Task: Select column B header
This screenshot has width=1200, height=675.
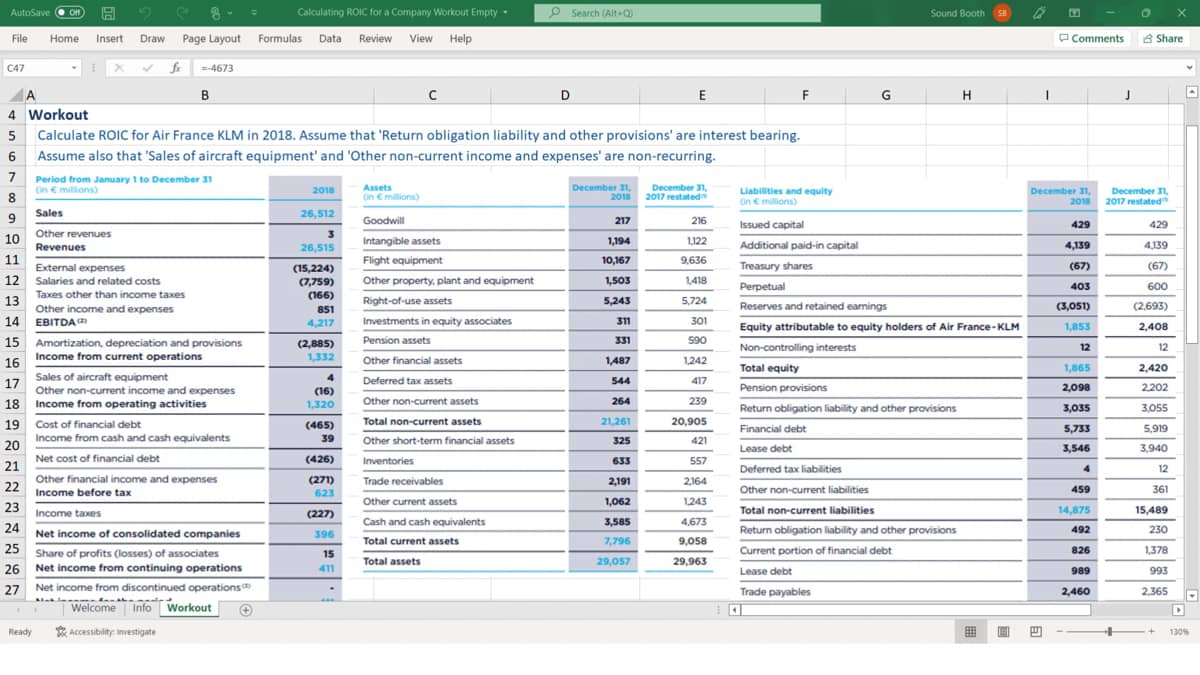Action: (205, 96)
